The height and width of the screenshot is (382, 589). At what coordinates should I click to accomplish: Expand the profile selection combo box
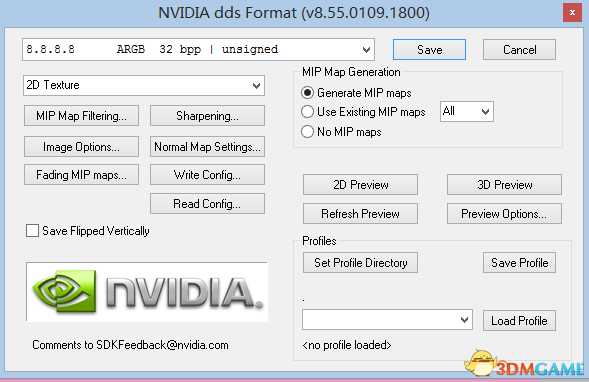click(387, 320)
